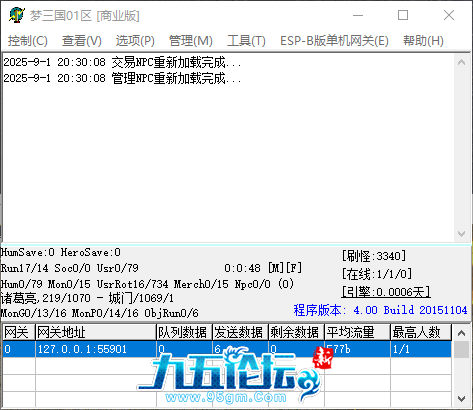The height and width of the screenshot is (410, 473).
Task: Click the 交易NPC重新加载完成 log line
Action: pyautogui.click(x=122, y=62)
